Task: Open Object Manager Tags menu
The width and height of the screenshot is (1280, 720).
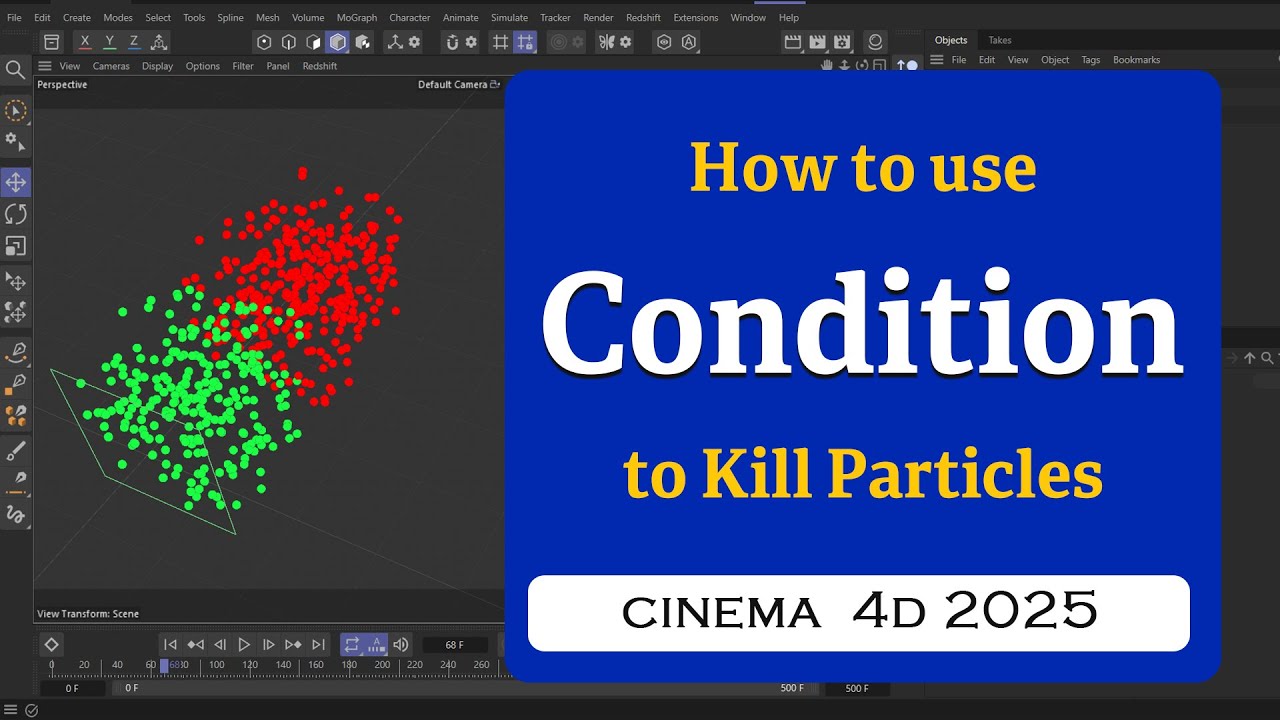Action: pos(1091,60)
